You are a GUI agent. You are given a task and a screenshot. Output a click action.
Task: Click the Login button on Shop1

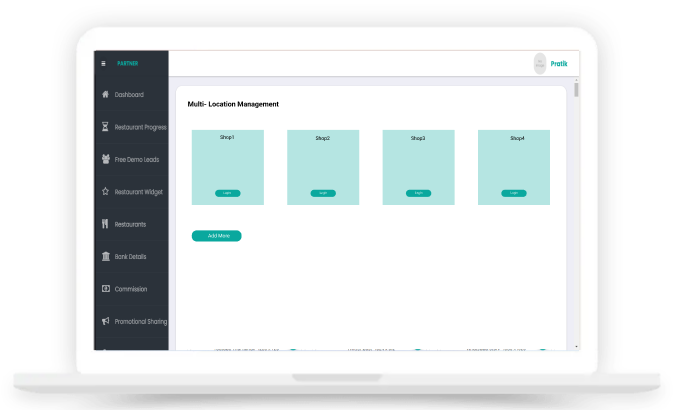click(228, 193)
